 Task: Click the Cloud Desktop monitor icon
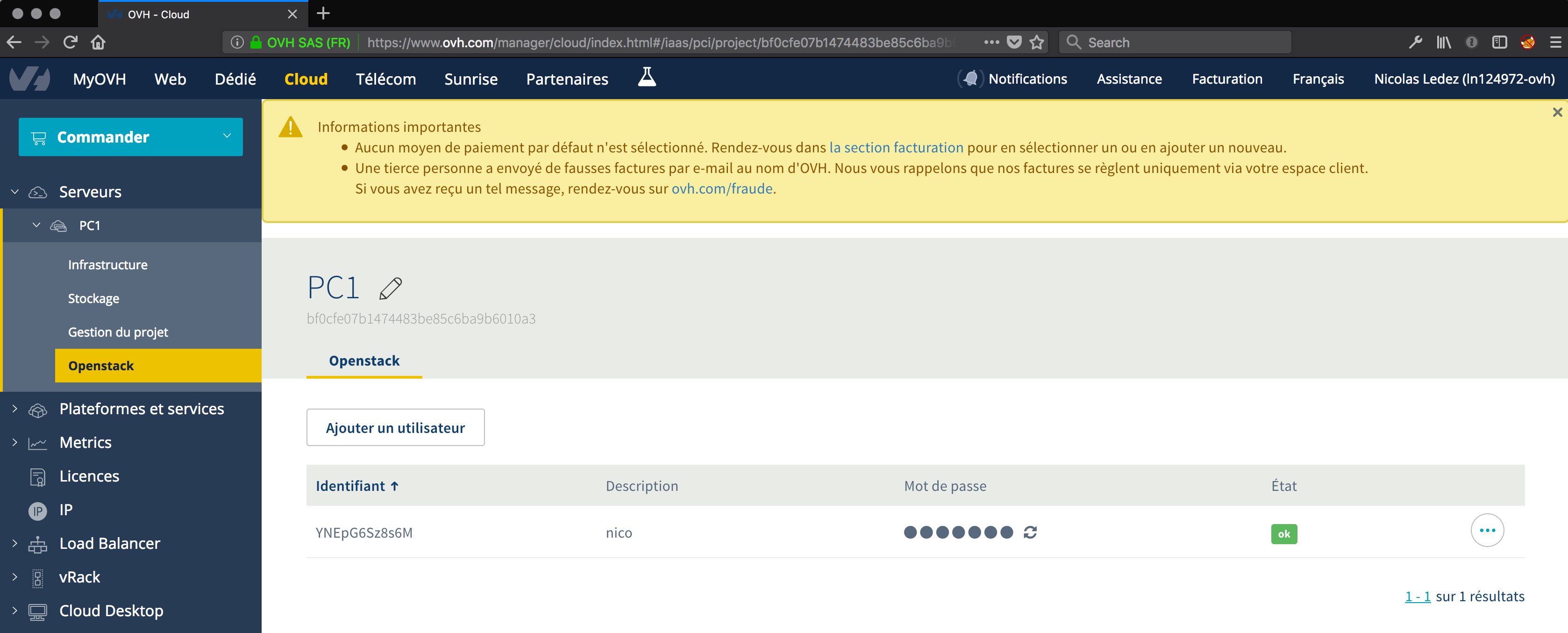tap(38, 611)
